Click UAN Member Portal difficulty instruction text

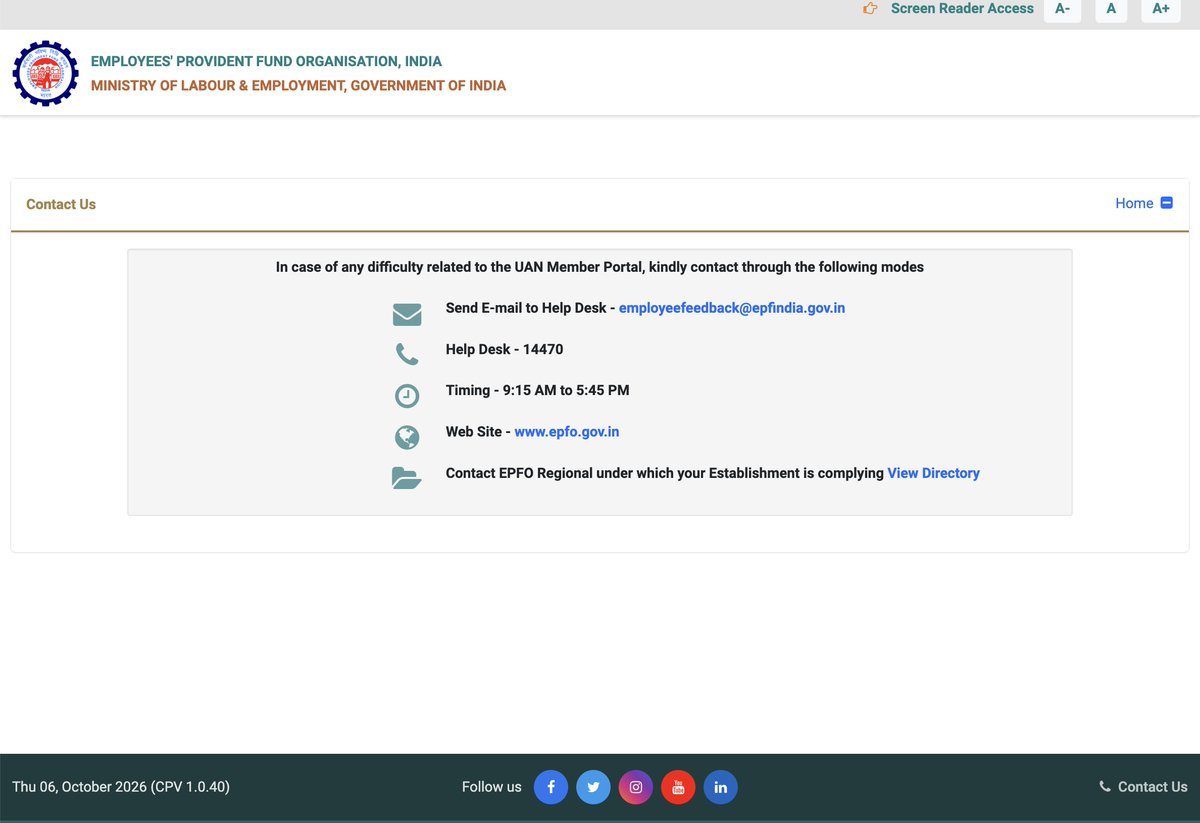pos(600,267)
